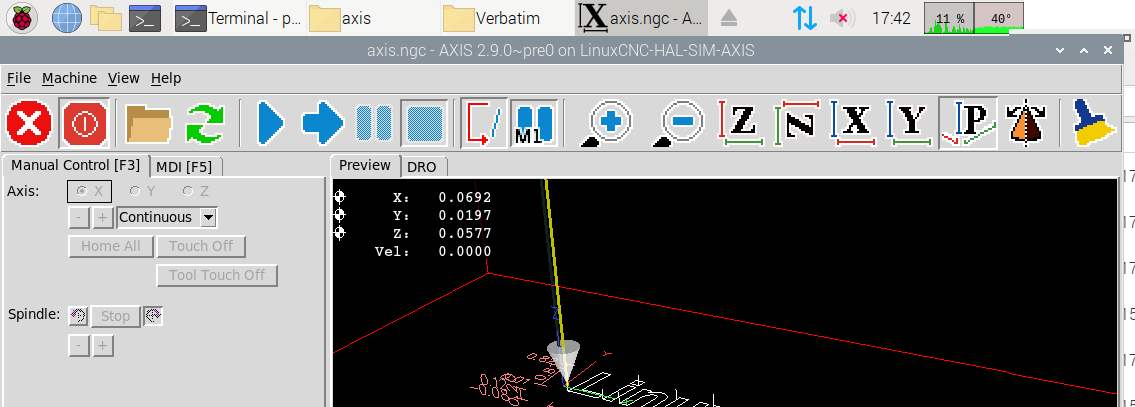Screen dimensions: 1135x407
Task: Open the View menu
Action: tap(124, 78)
